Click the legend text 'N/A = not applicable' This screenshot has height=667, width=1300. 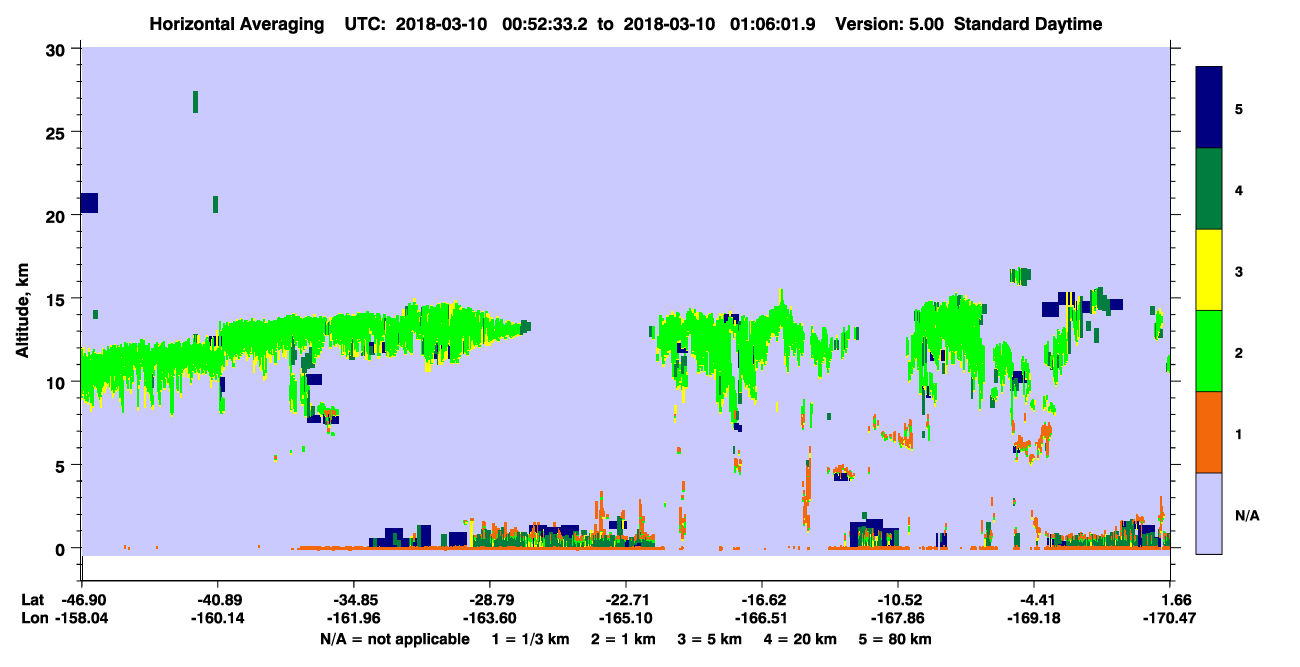(394, 639)
